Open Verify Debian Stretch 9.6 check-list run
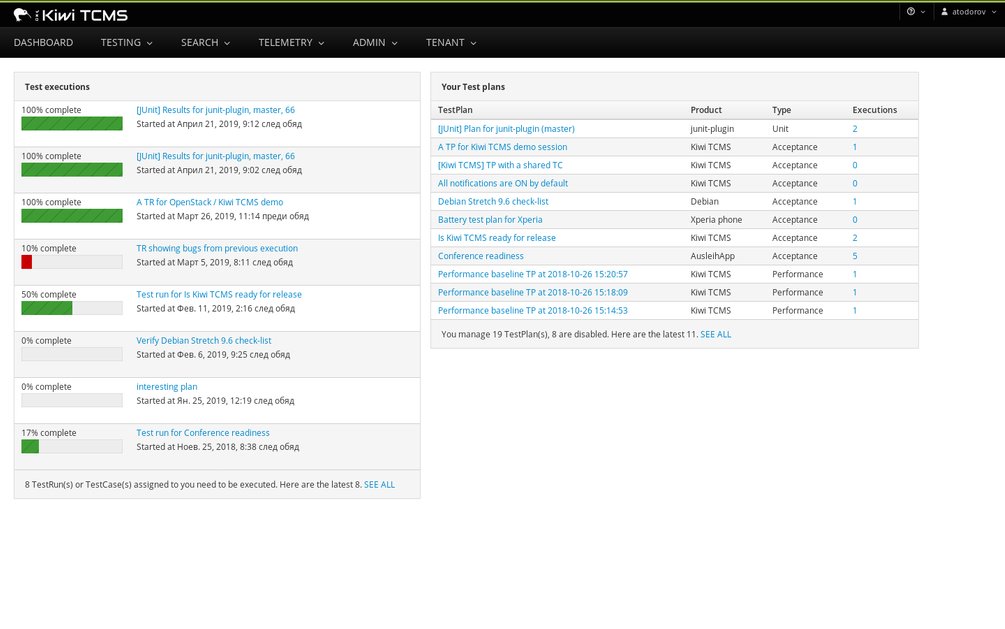 (204, 340)
